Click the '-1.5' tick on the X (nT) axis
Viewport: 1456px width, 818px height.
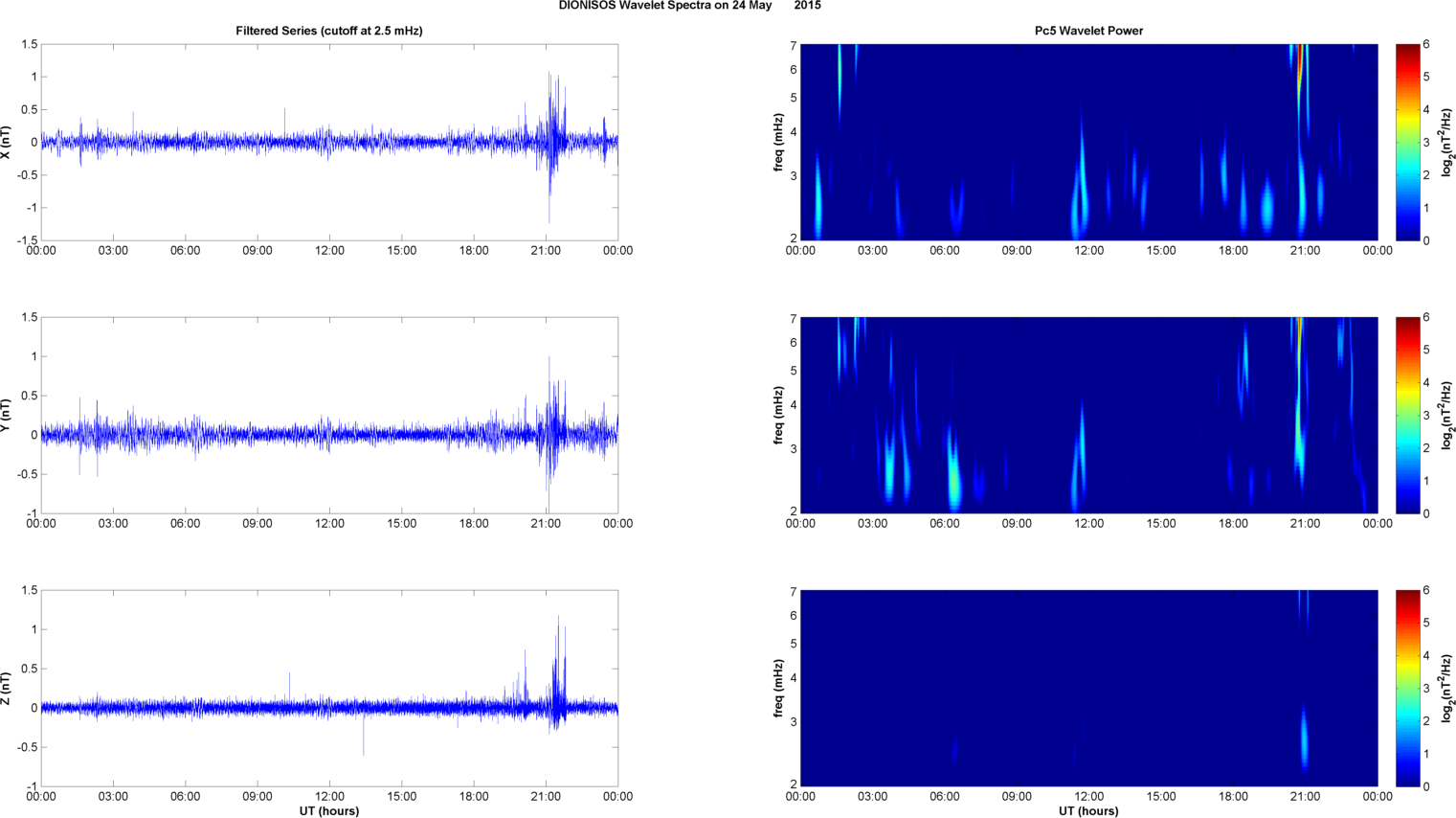click(x=28, y=241)
